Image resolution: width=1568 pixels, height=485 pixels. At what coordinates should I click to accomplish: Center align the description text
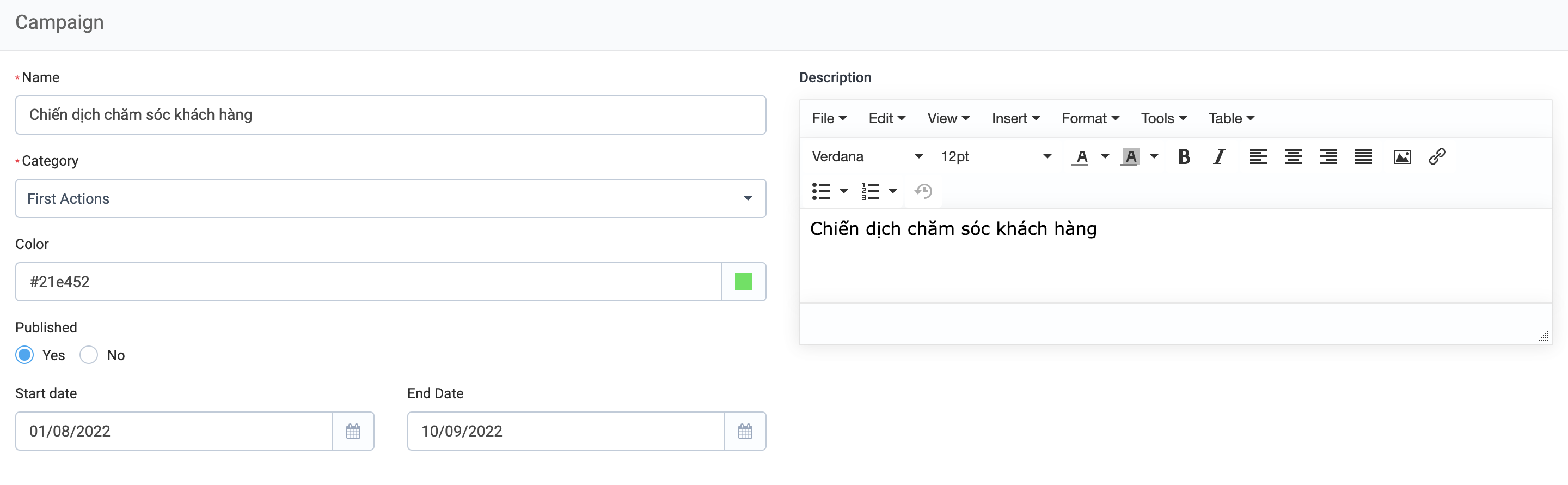(1293, 156)
